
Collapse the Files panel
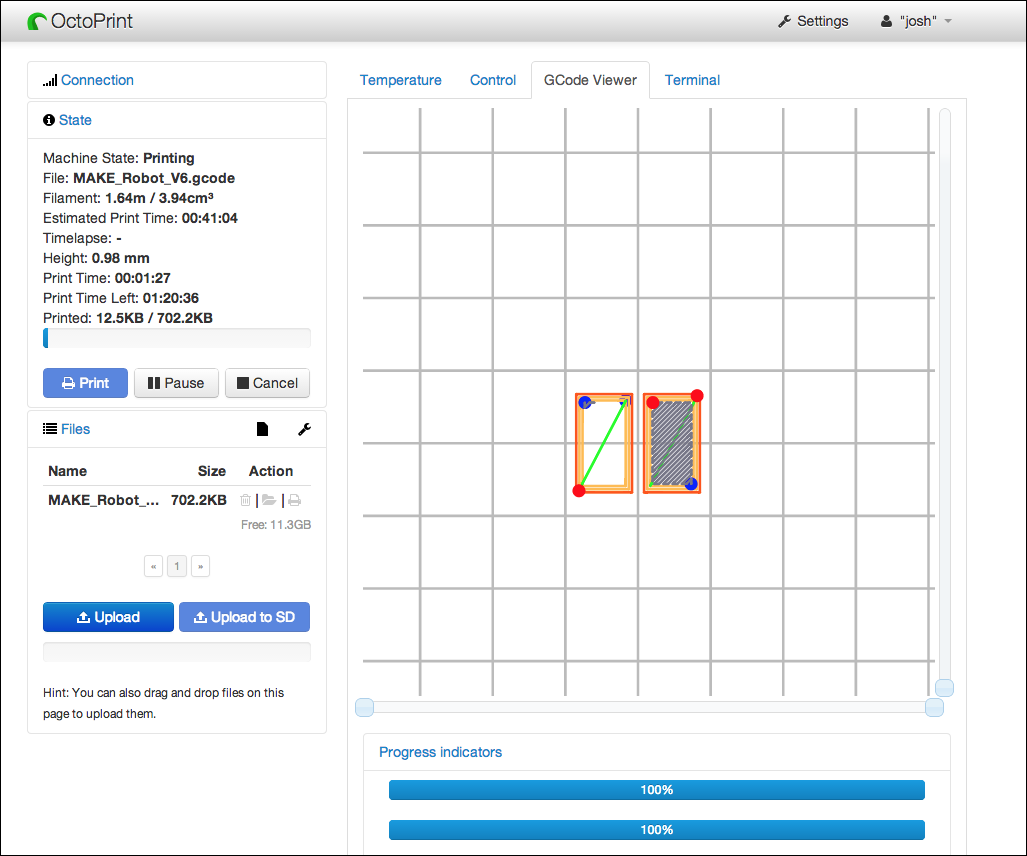75,429
